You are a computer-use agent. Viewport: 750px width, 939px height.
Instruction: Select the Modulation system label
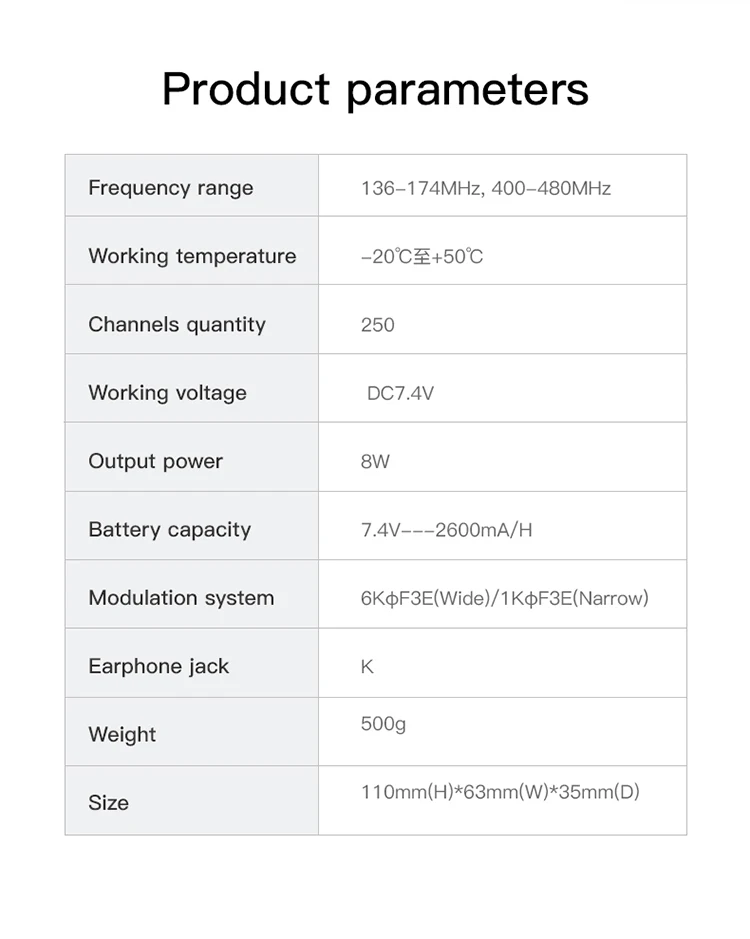coord(182,598)
